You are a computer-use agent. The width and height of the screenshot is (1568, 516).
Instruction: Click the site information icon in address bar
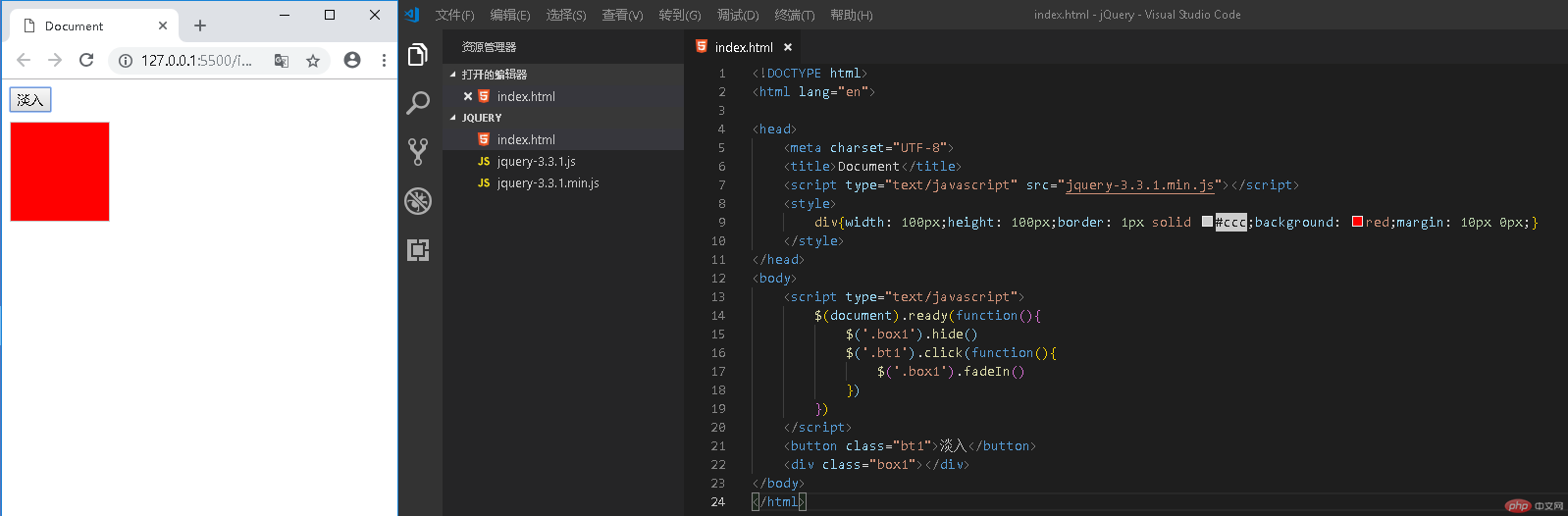pyautogui.click(x=126, y=61)
